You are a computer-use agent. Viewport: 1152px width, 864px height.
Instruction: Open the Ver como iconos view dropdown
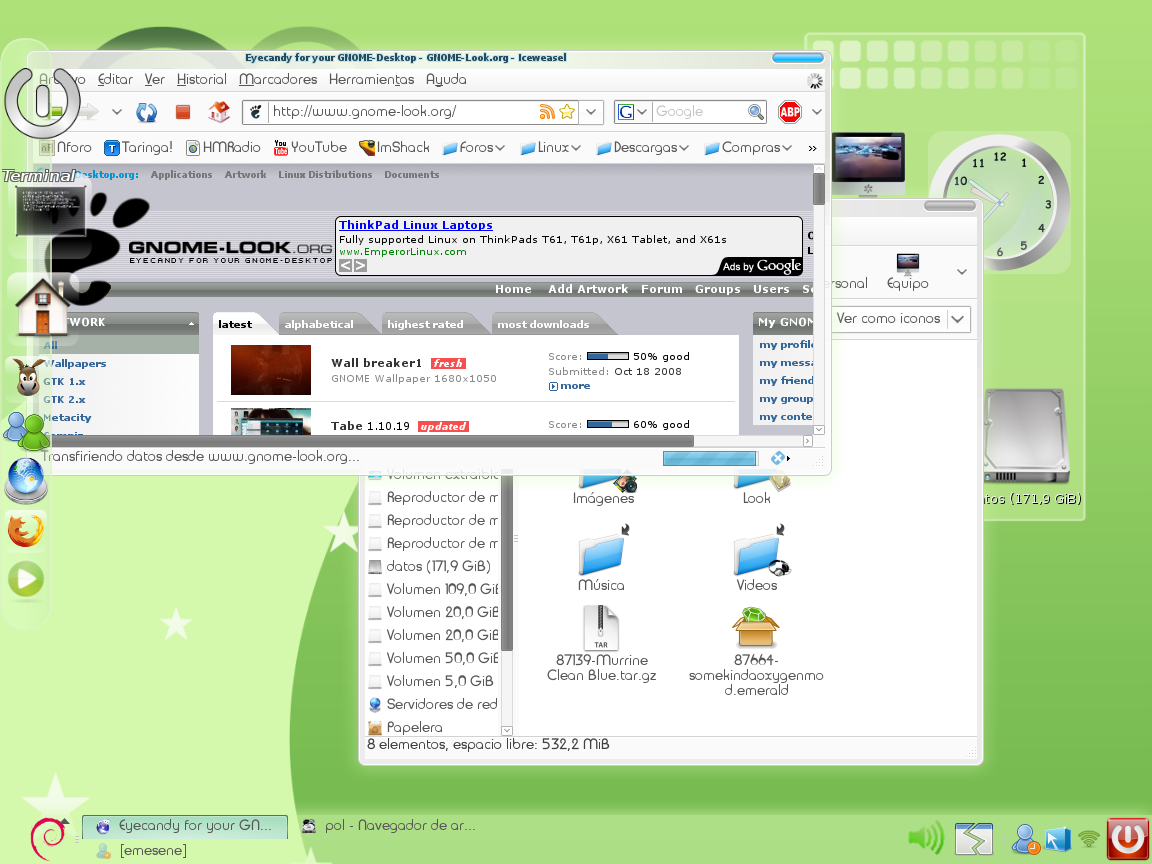[x=901, y=319]
